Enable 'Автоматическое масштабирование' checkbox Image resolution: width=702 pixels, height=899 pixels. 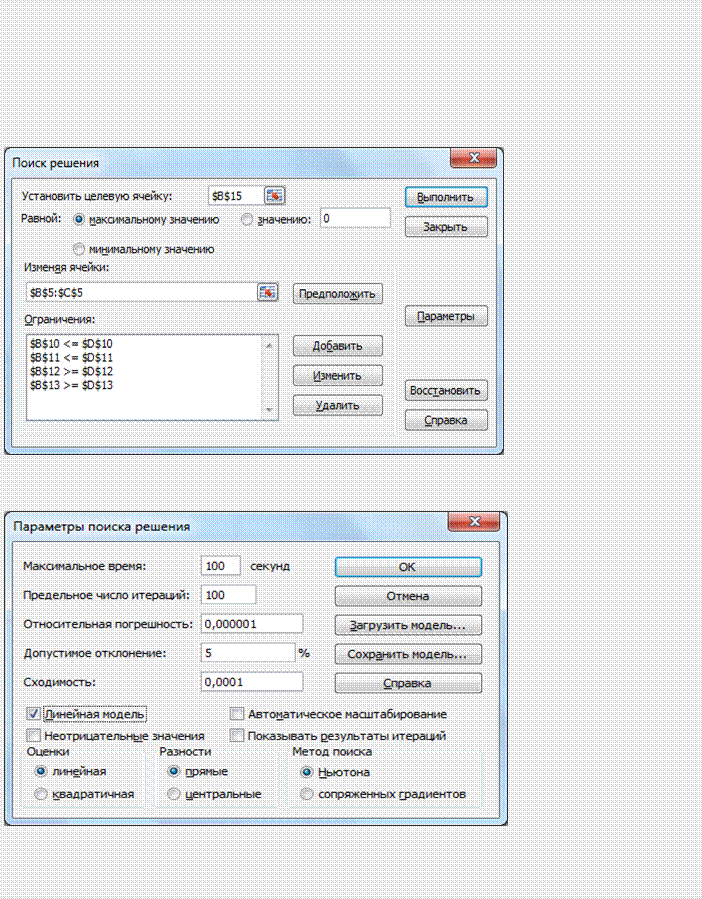coord(237,714)
